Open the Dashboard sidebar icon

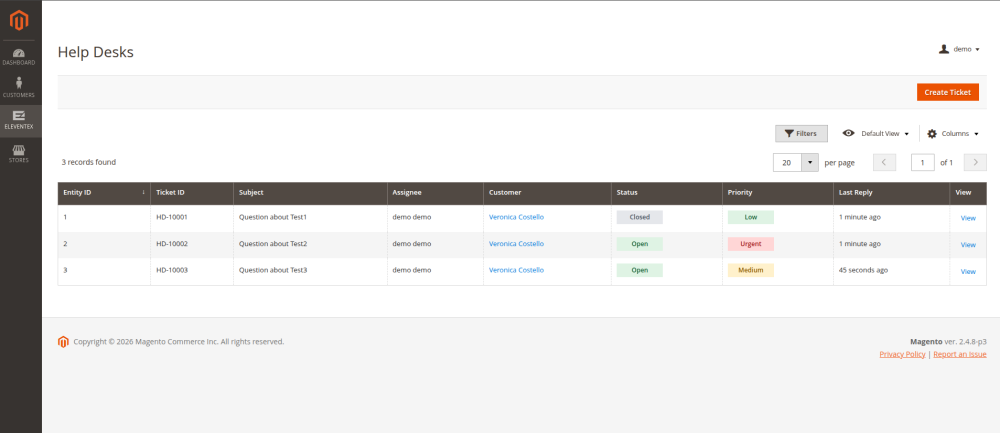[20, 56]
